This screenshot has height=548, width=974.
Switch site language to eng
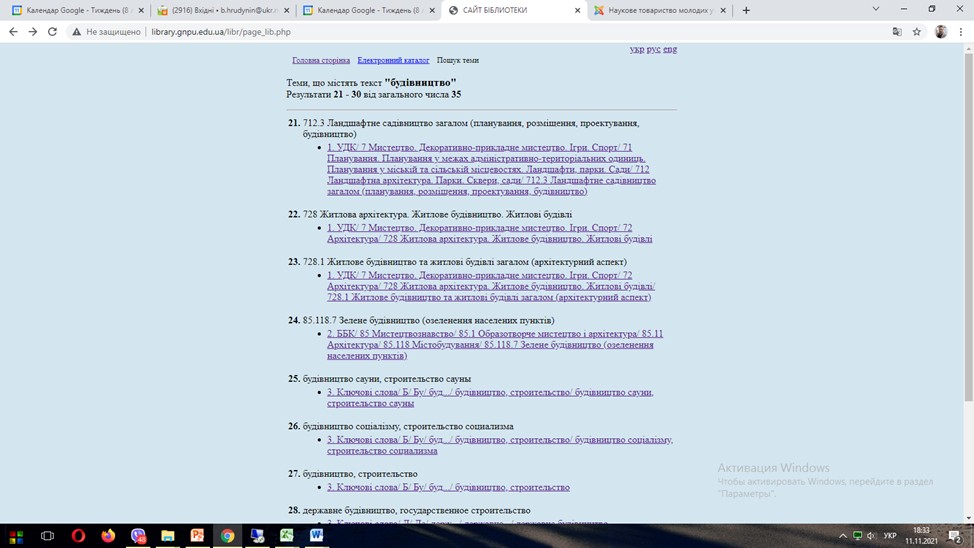(670, 49)
